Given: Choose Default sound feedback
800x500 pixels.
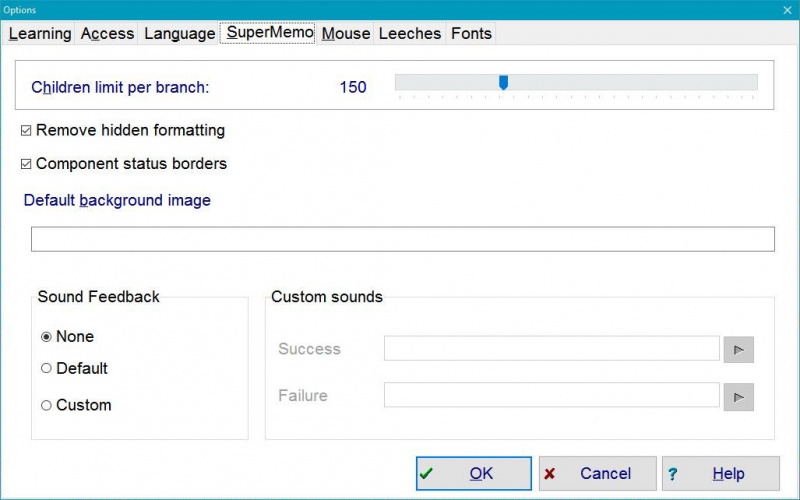Looking at the screenshot, I should pyautogui.click(x=46, y=368).
